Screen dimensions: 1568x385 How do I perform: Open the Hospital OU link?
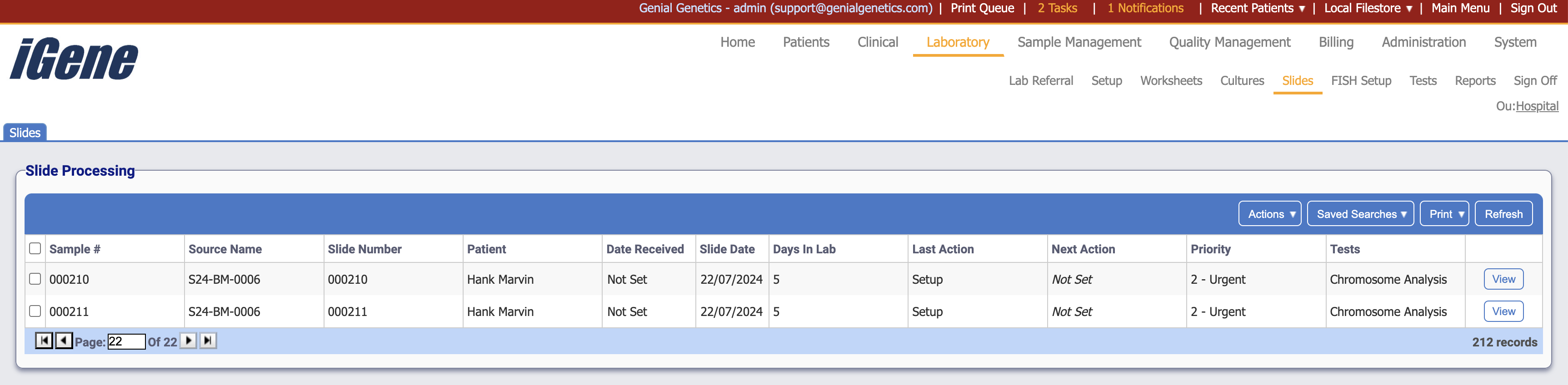click(x=1536, y=106)
